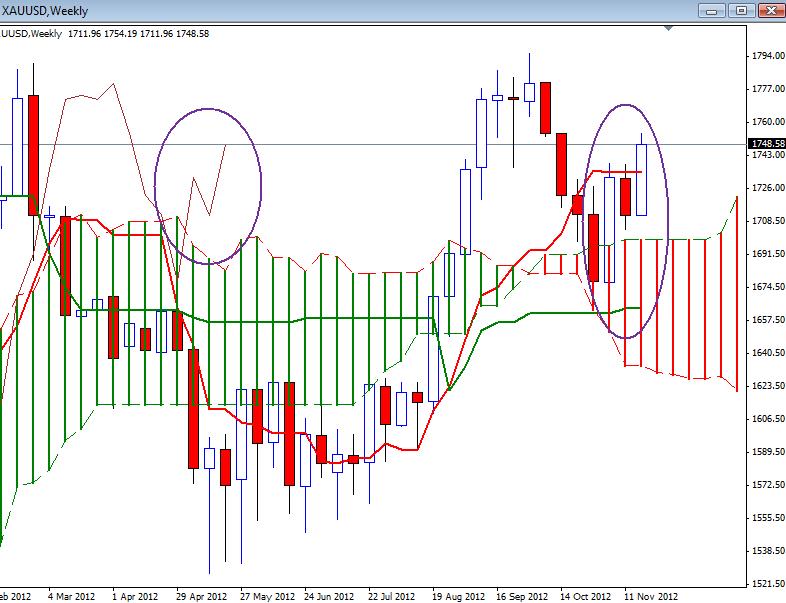
Task: Click the 16 Sep 2012 date label
Action: (522, 596)
